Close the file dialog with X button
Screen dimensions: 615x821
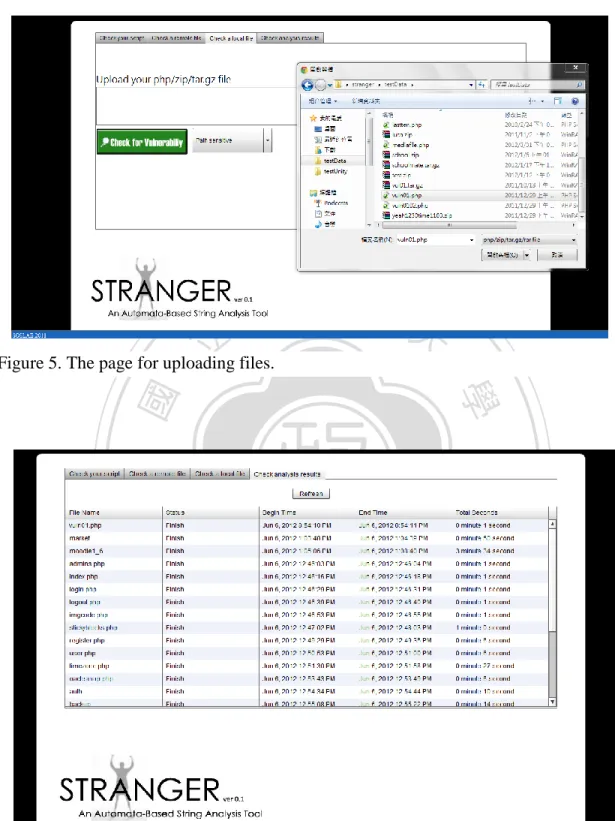point(575,68)
